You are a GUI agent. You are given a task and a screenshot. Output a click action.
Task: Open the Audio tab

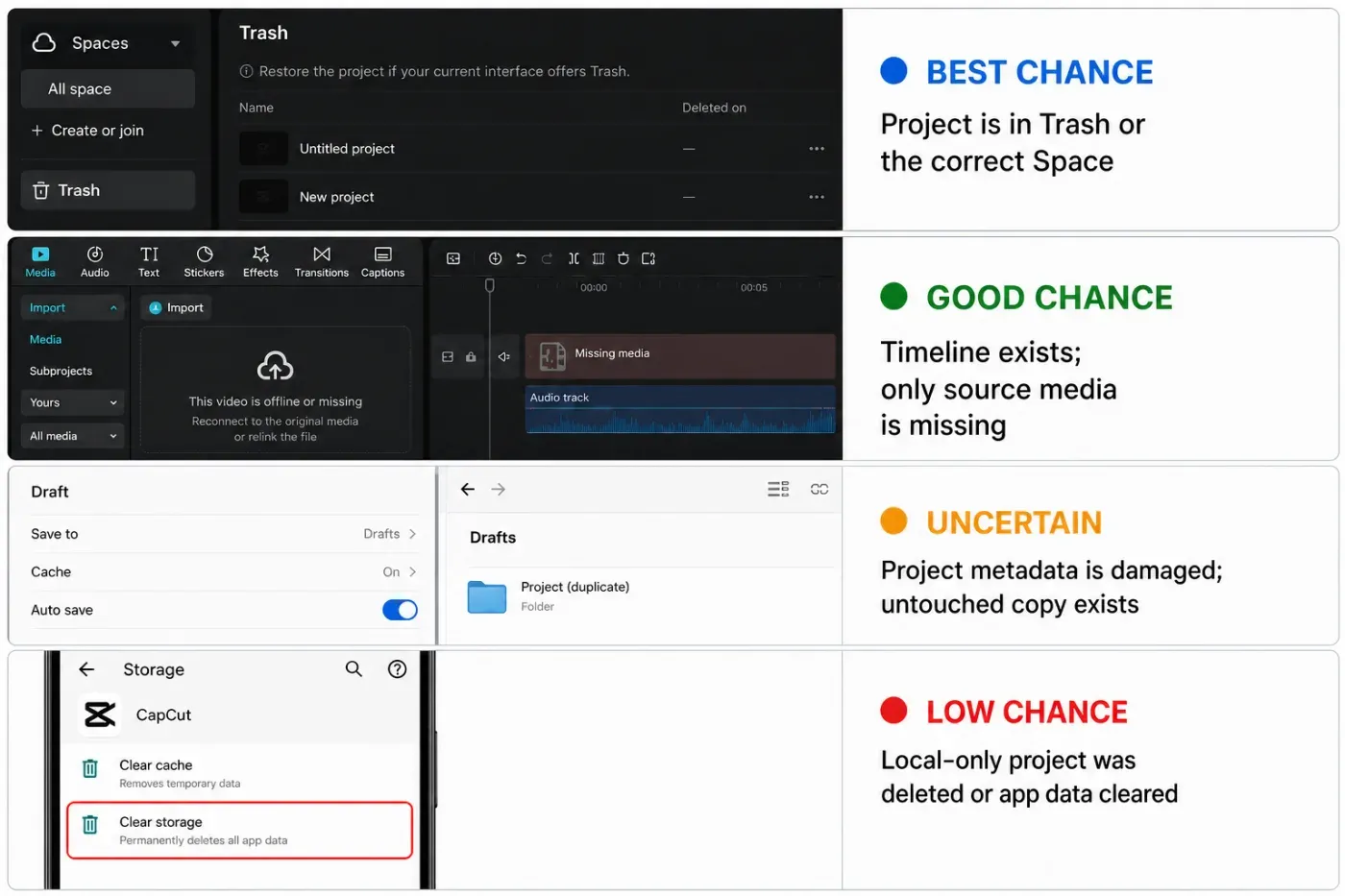(94, 261)
